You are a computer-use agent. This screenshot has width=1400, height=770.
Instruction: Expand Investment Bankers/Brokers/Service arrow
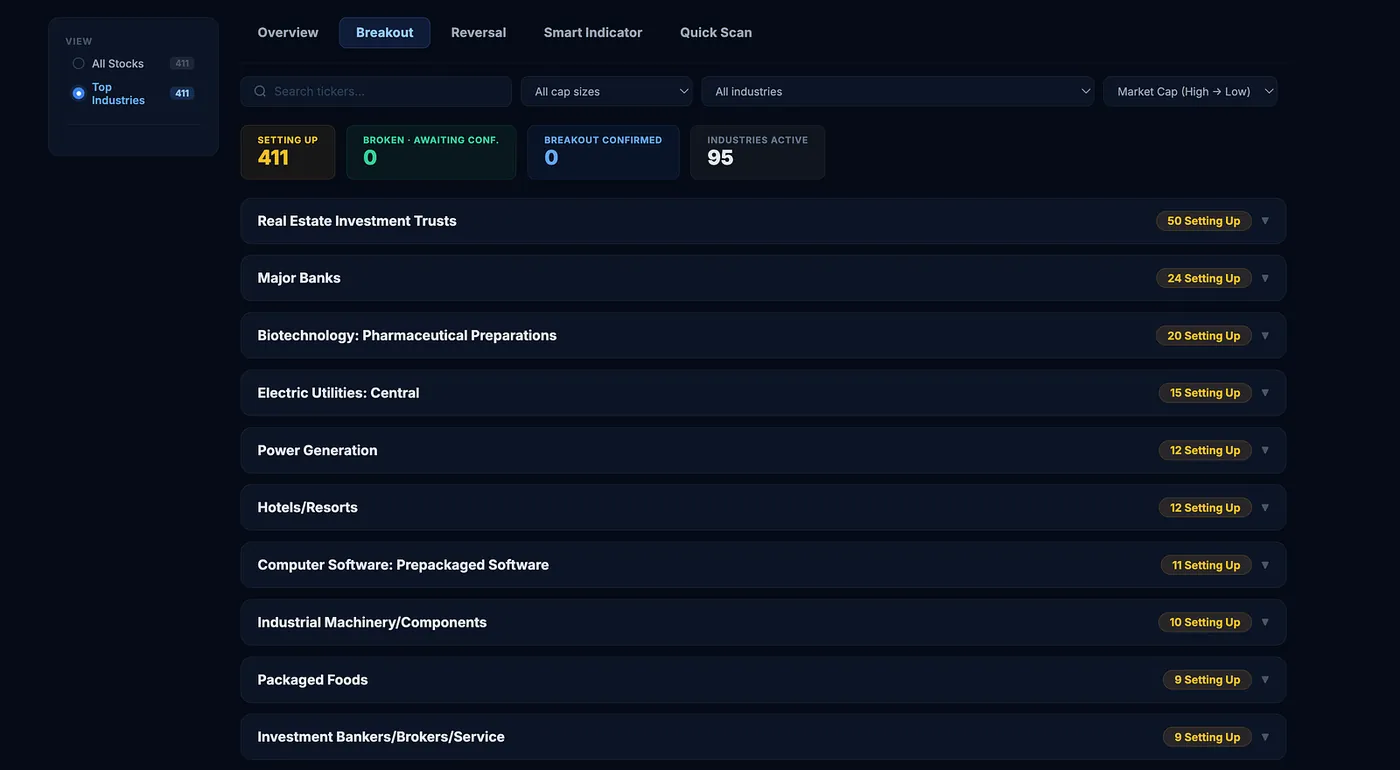pos(1265,737)
